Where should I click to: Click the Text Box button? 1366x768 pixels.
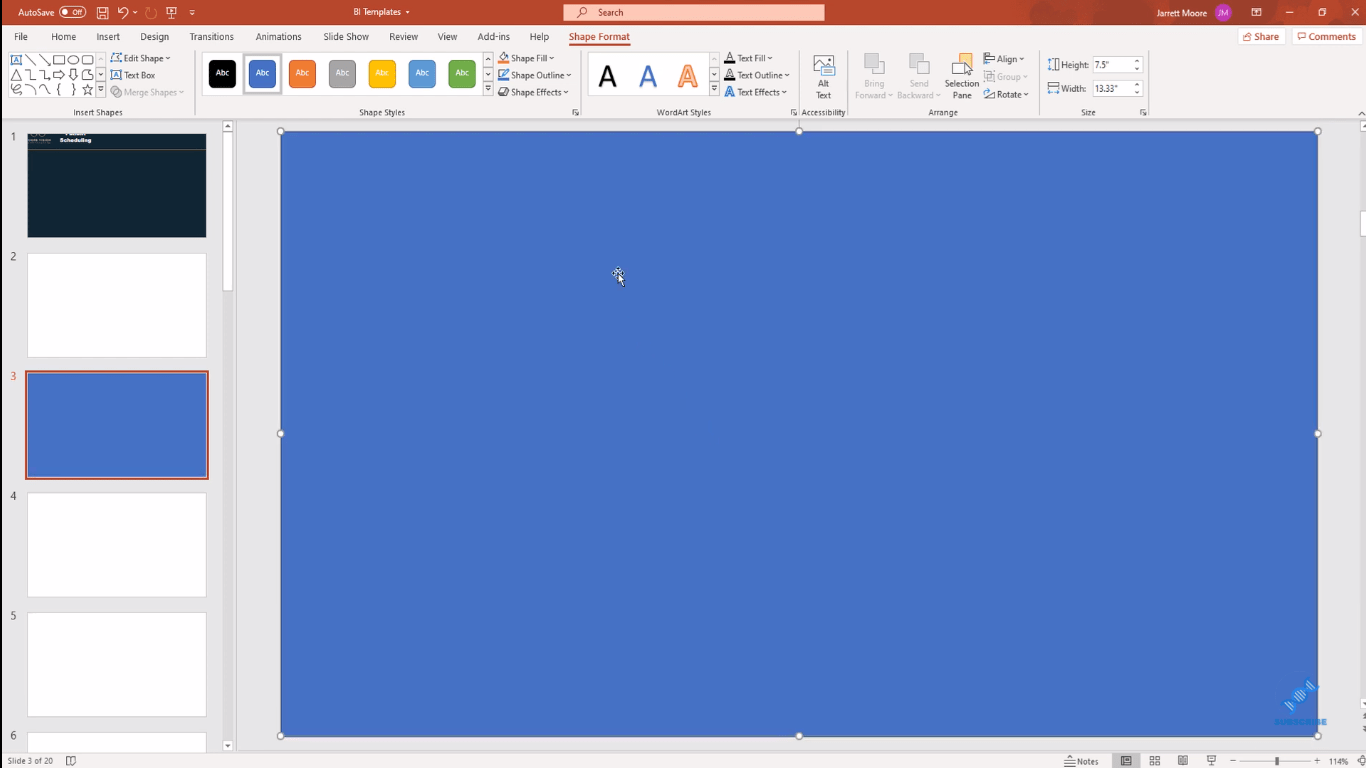(133, 75)
